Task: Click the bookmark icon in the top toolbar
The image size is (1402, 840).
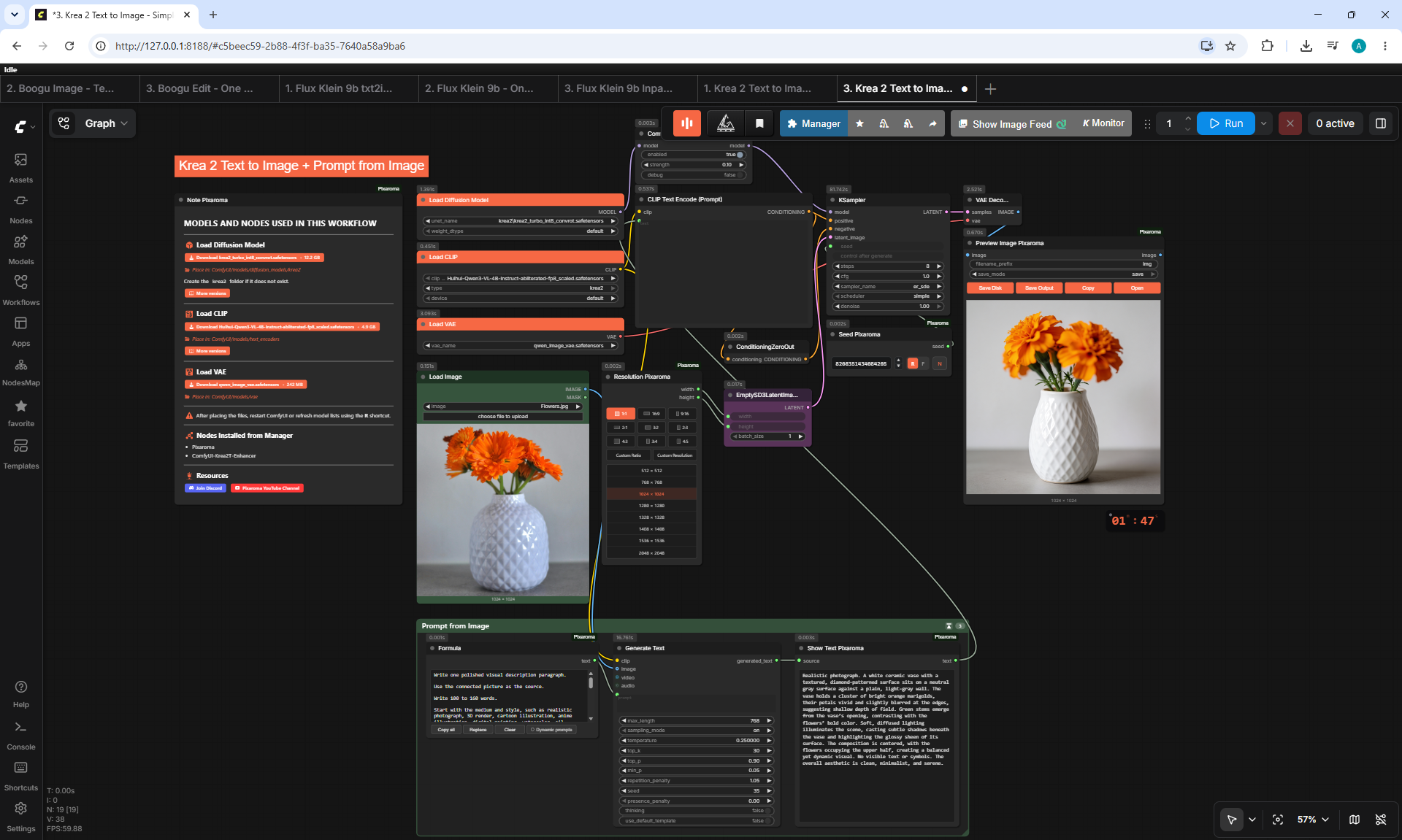Action: coord(759,123)
